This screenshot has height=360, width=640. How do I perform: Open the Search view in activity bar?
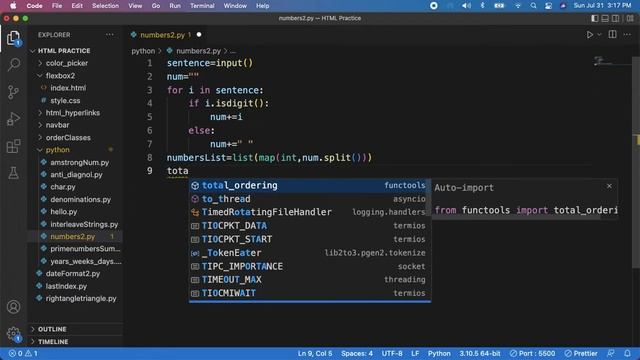click(13, 64)
